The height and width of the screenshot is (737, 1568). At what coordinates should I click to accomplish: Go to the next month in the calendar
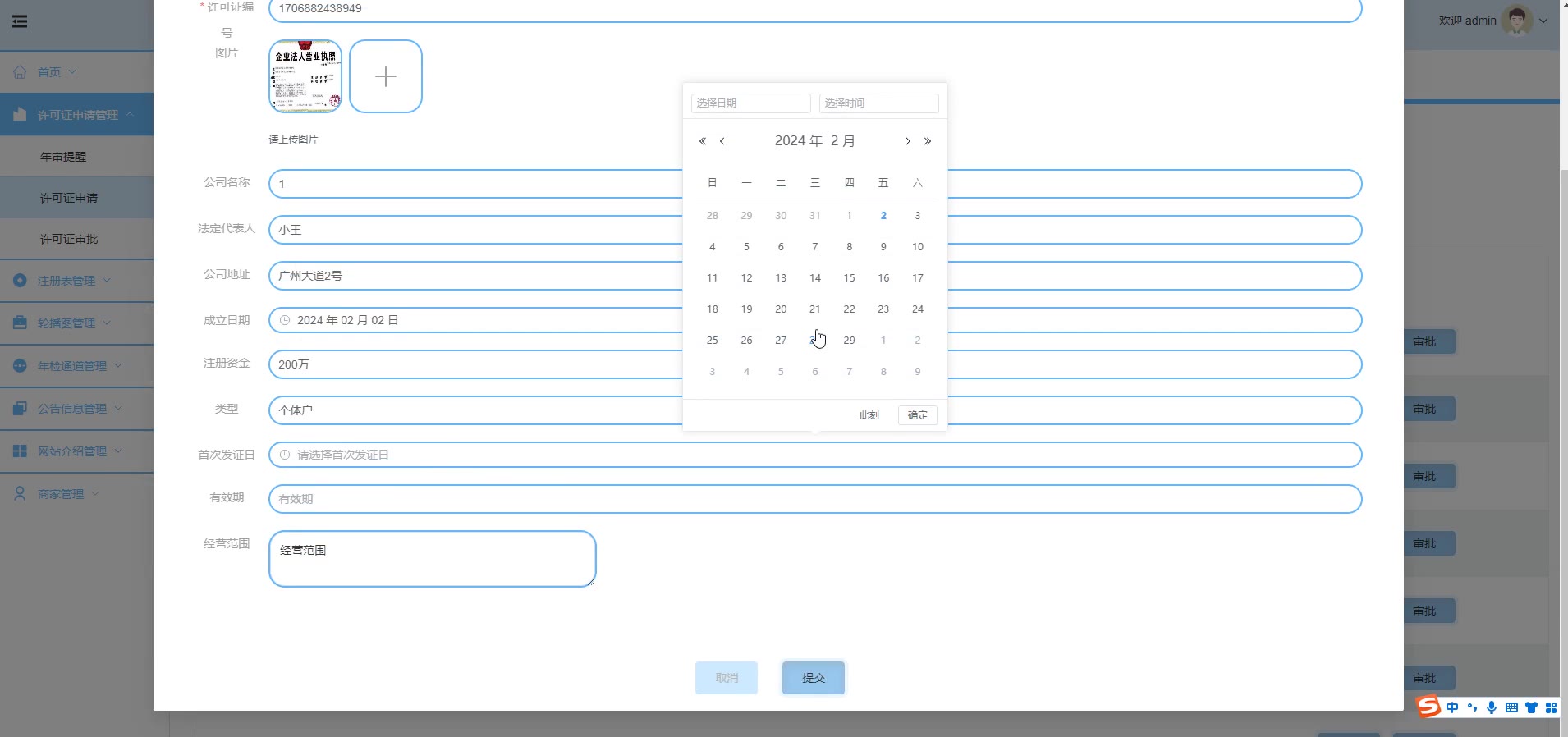point(907,141)
